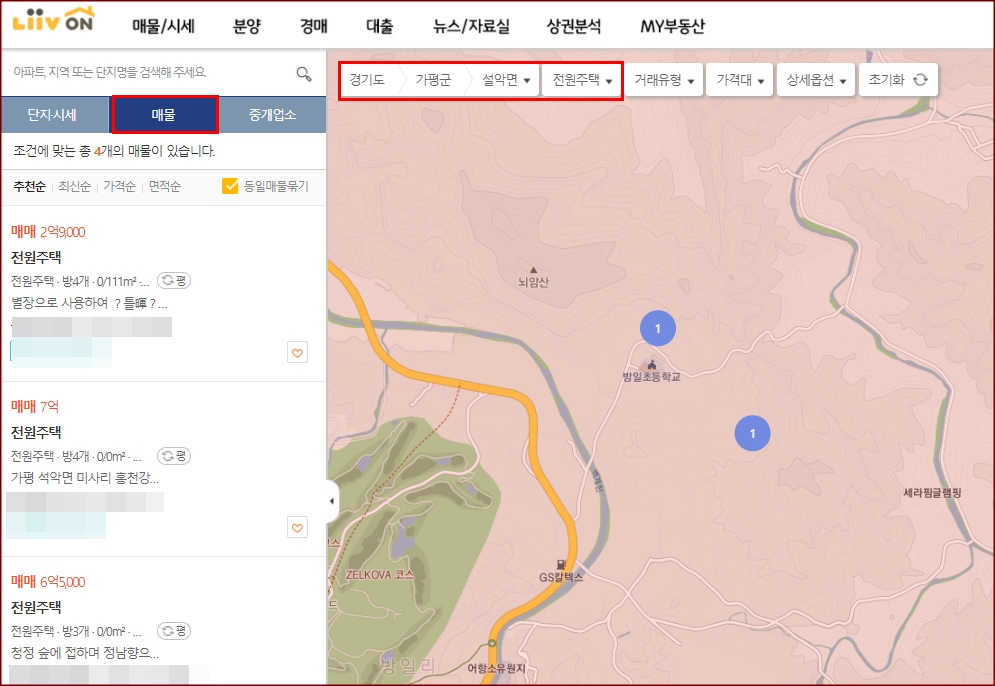The image size is (995, 686).
Task: Open the 뉴스/자료실 menu
Action: click(471, 26)
